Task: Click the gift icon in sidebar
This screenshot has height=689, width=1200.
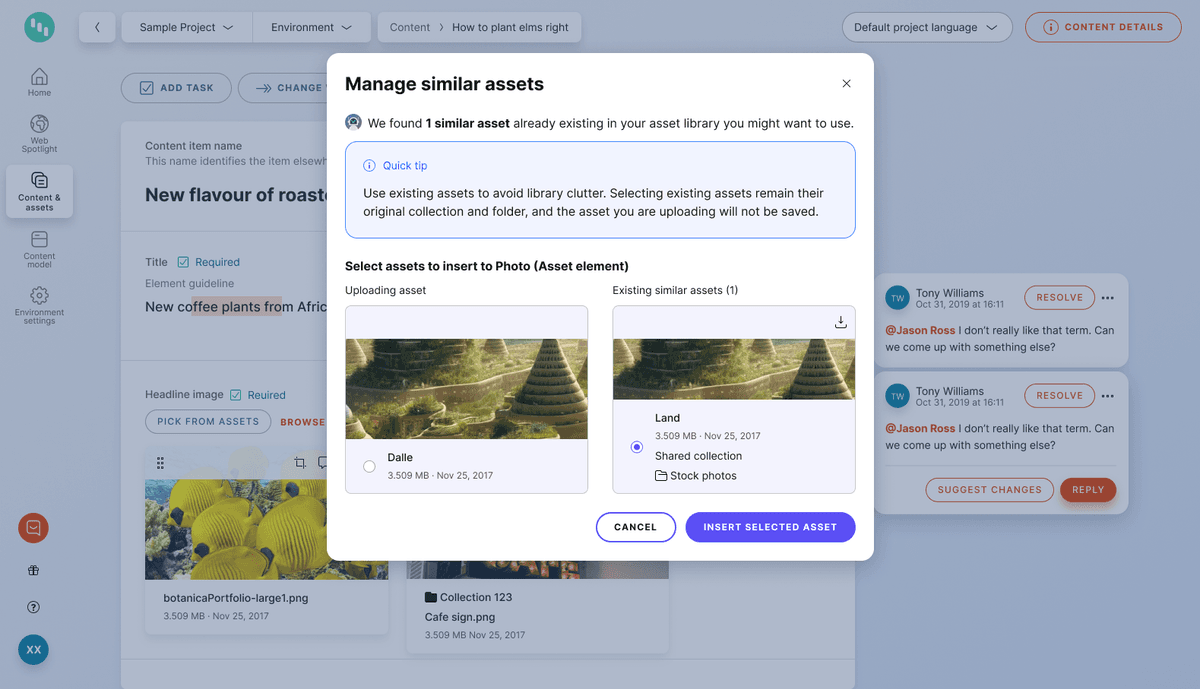Action: click(33, 571)
